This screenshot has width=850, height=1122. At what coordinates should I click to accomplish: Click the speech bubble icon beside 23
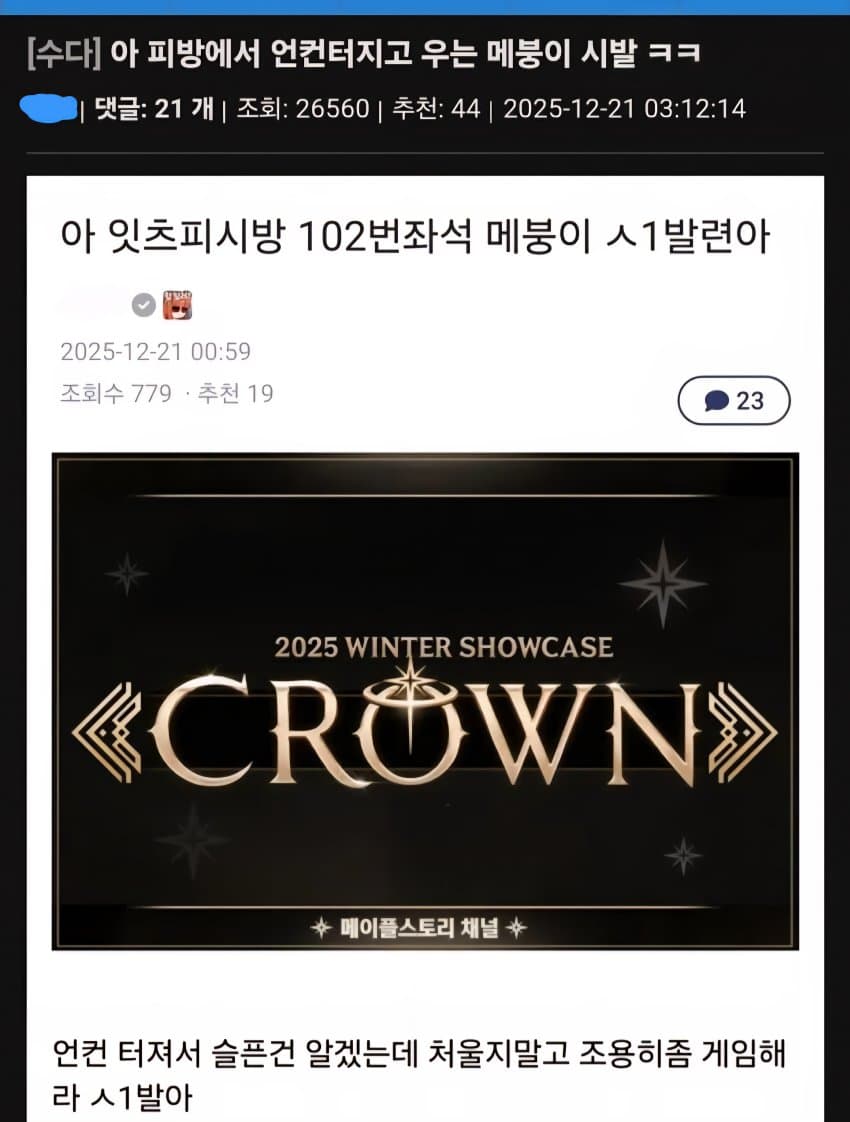(716, 401)
